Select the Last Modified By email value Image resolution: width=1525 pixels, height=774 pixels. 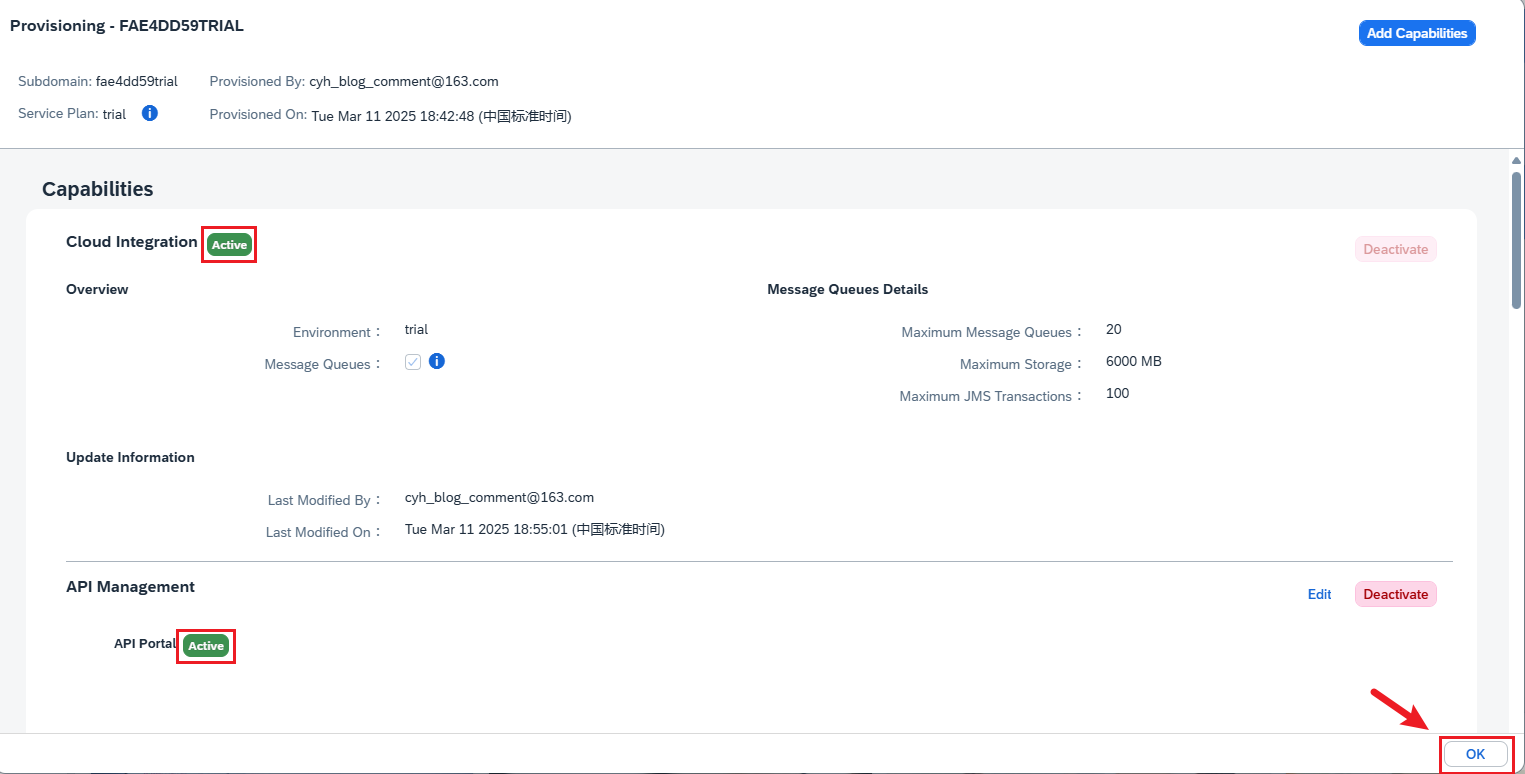pyautogui.click(x=499, y=497)
